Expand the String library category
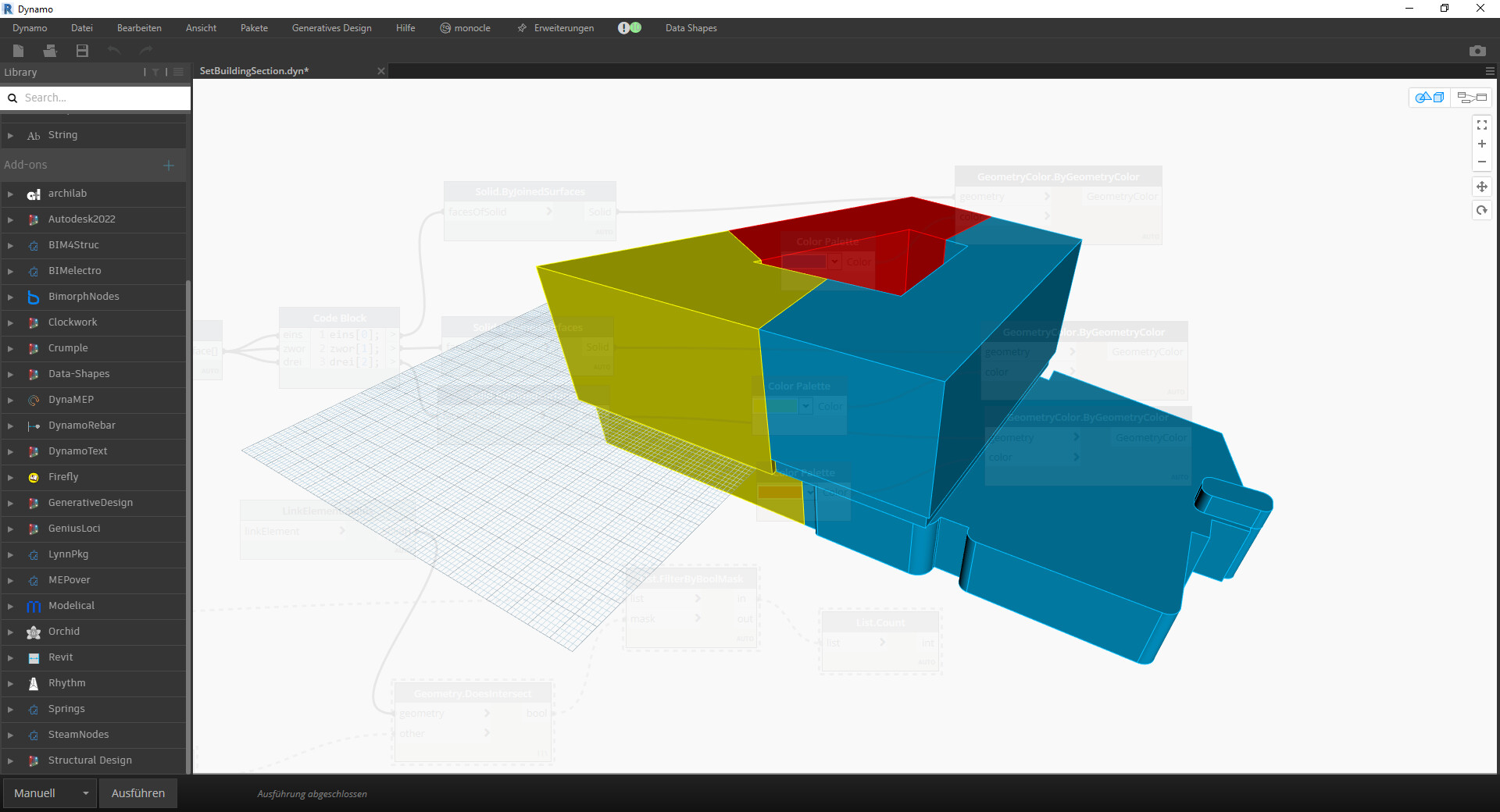1500x812 pixels. tap(10, 136)
